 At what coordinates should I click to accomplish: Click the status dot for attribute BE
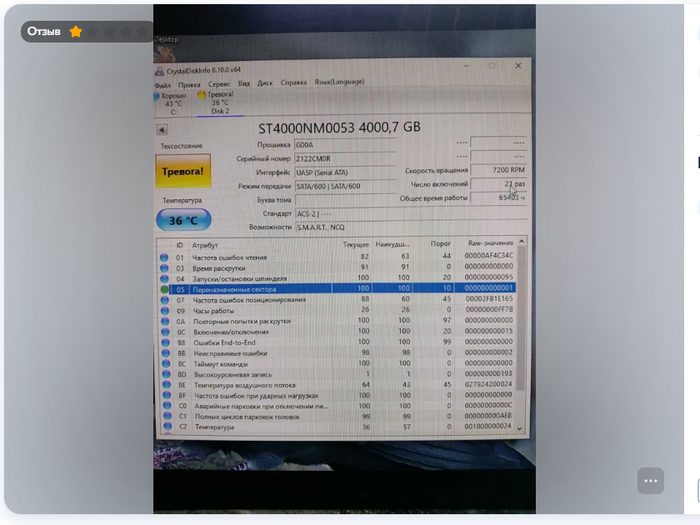167,385
